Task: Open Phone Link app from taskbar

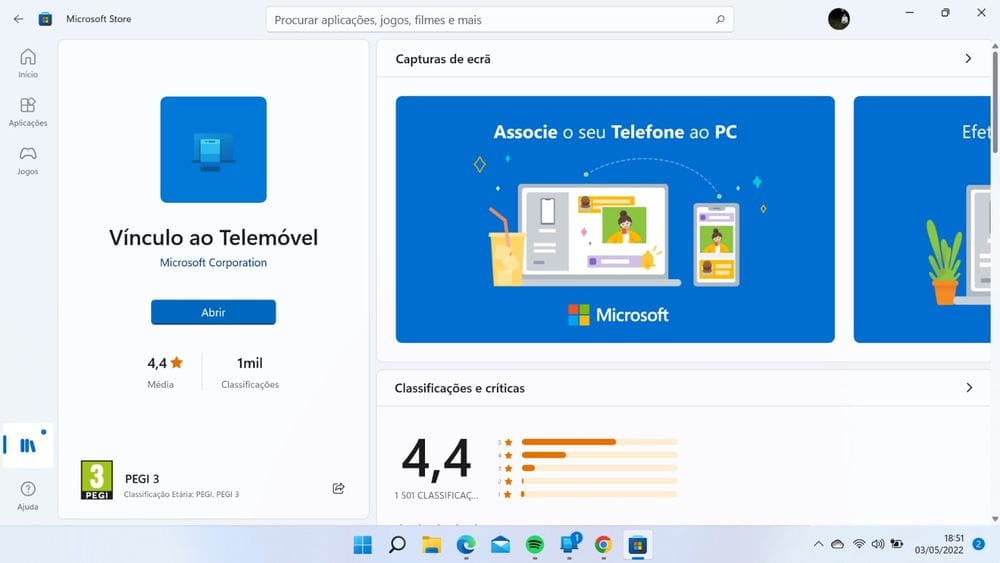Action: (570, 543)
